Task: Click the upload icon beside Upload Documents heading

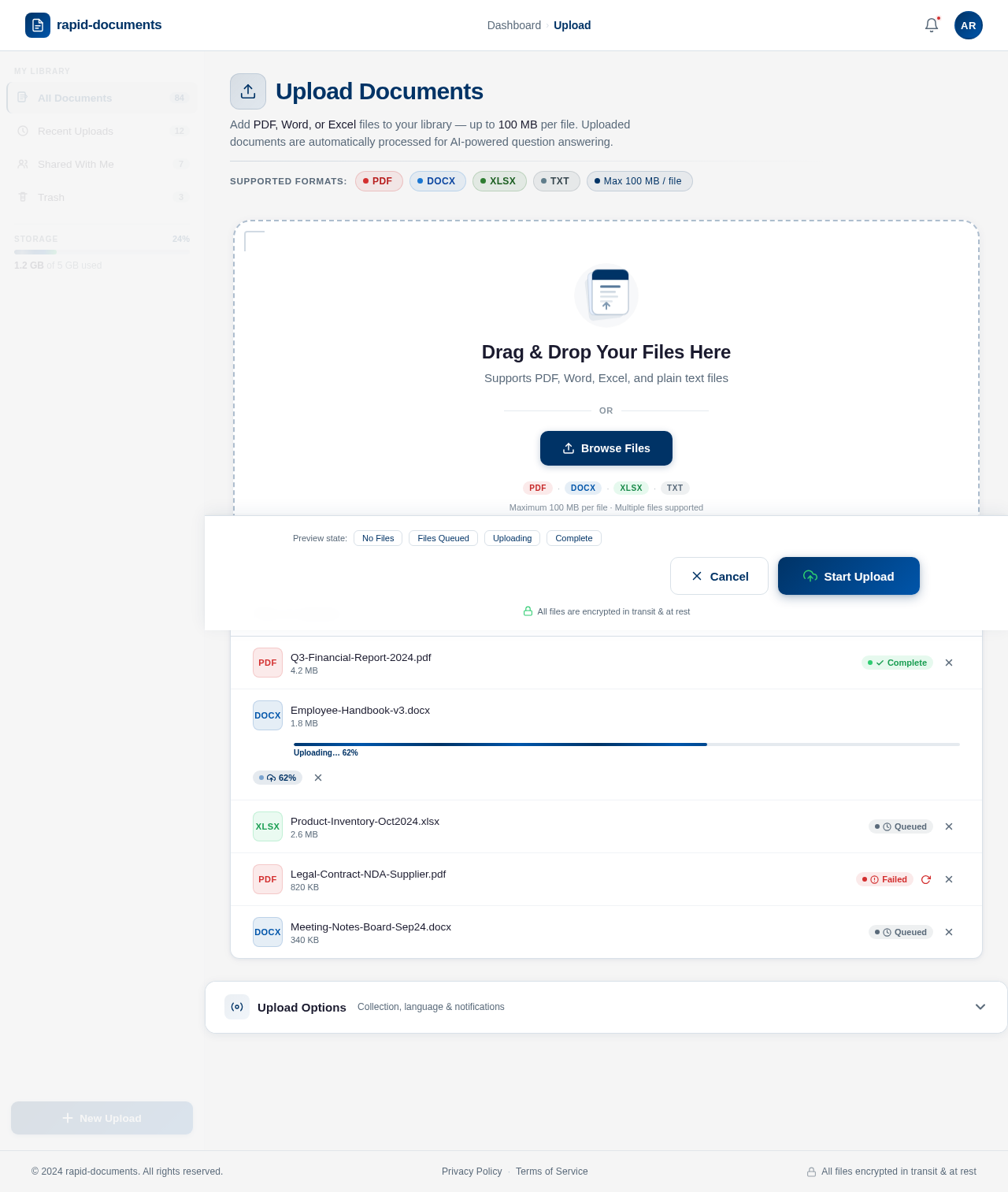Action: pyautogui.click(x=248, y=91)
